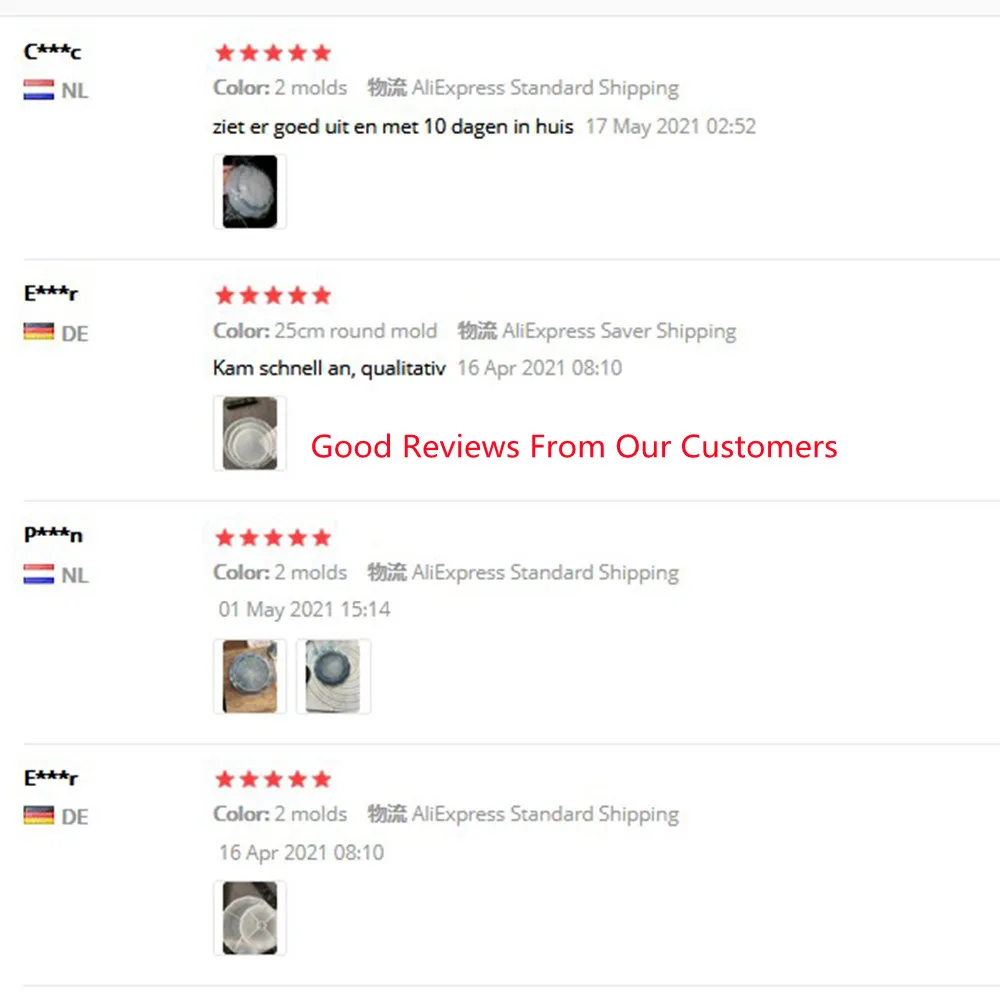The height and width of the screenshot is (1000, 1000).
Task: Click reviewer name P***n
Action: click(54, 535)
